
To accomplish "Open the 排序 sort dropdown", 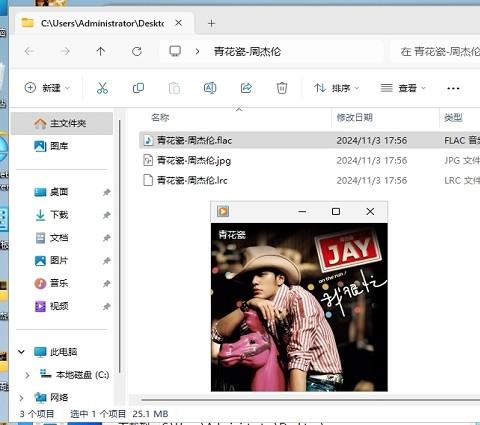I will point(336,88).
